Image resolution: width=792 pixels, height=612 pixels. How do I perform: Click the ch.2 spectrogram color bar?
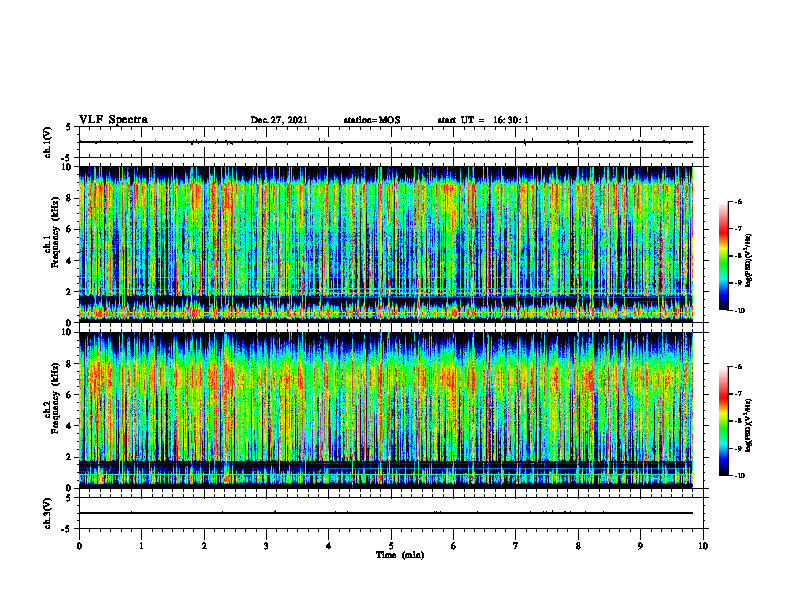(x=723, y=421)
